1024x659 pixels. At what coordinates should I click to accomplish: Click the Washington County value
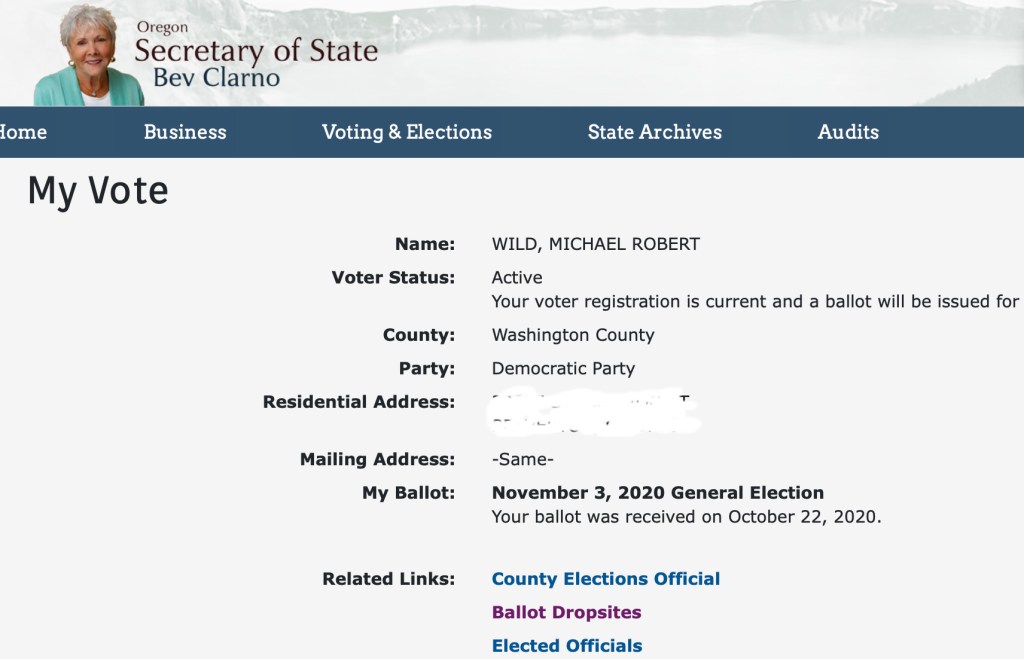pyautogui.click(x=573, y=335)
